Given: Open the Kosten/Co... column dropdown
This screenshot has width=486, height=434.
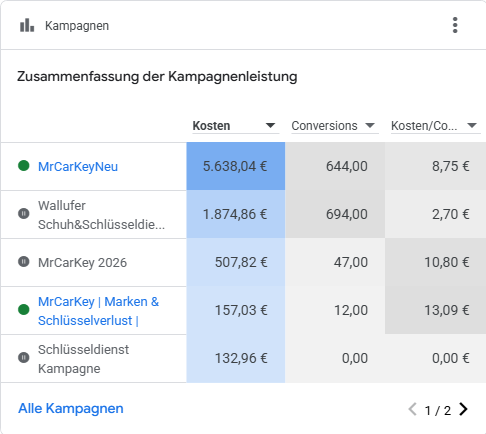Looking at the screenshot, I should [436, 126].
